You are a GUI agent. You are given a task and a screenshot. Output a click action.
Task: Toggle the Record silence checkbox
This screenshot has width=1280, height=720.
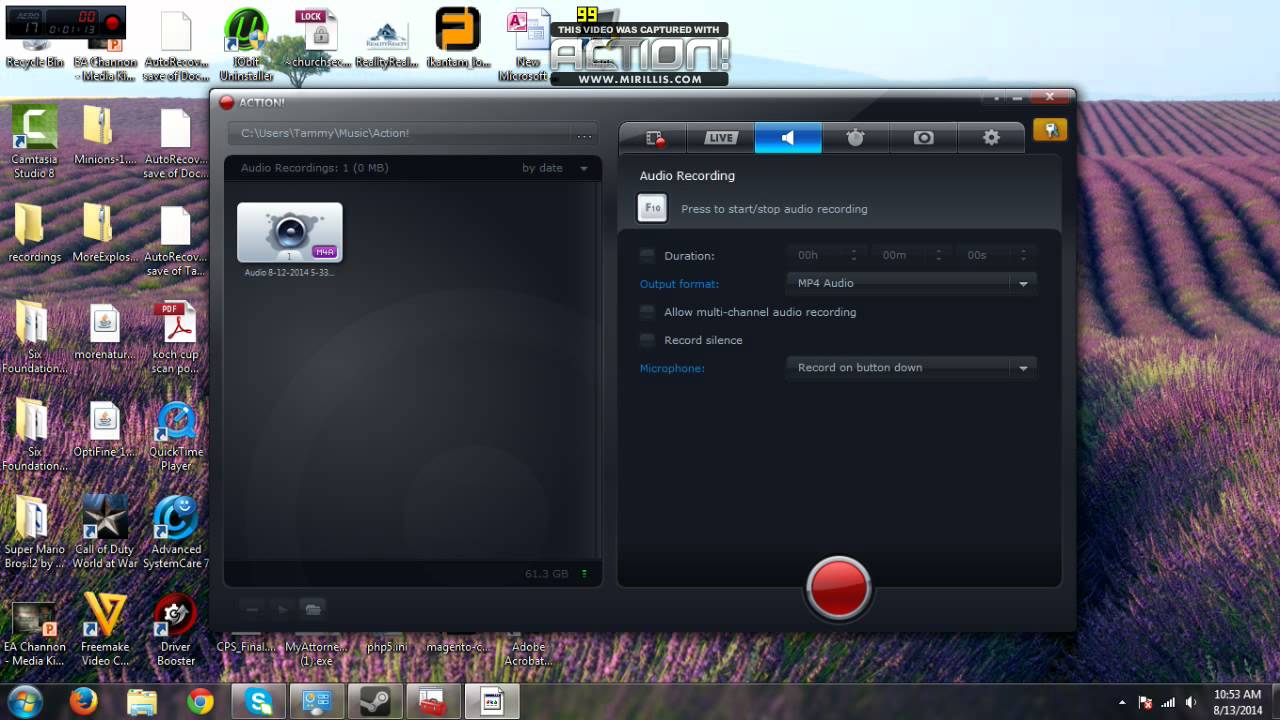coord(647,340)
